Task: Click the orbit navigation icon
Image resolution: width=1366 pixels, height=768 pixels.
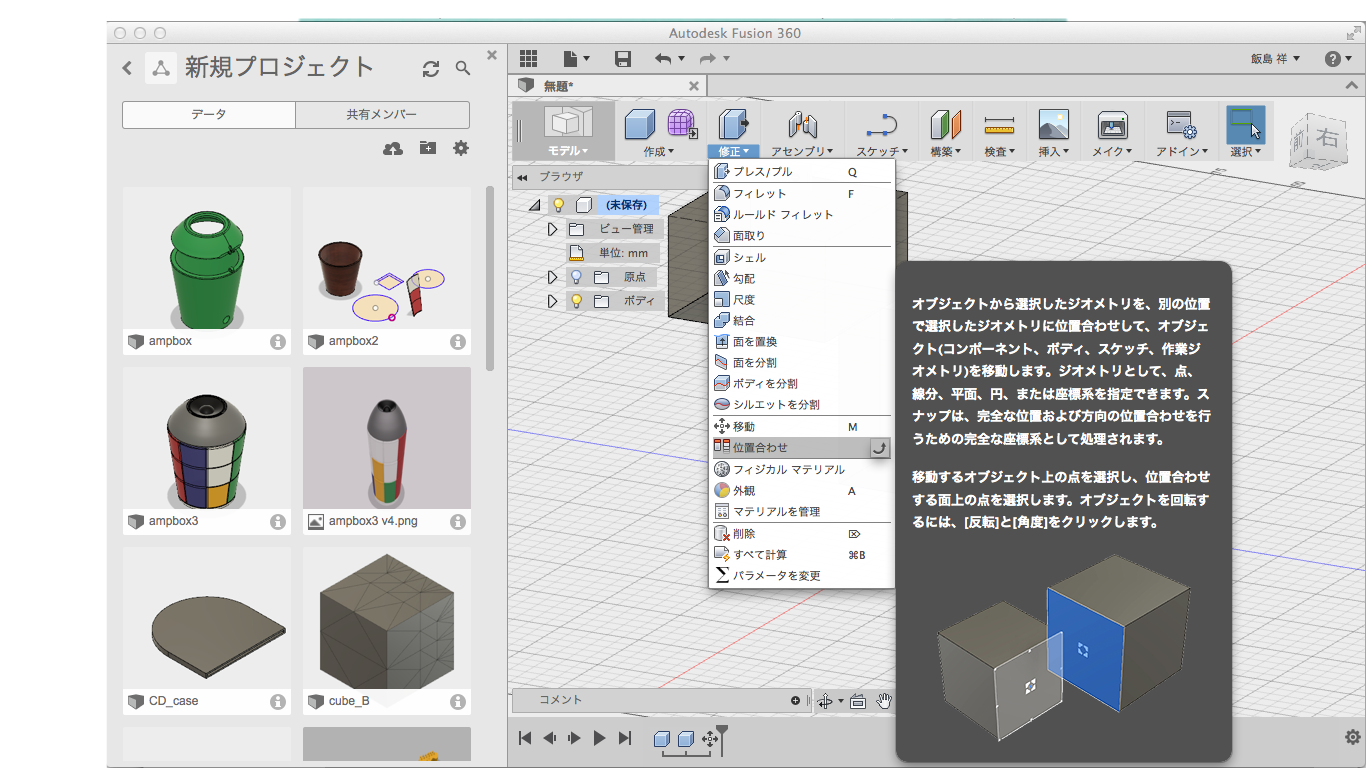Action: pos(825,701)
